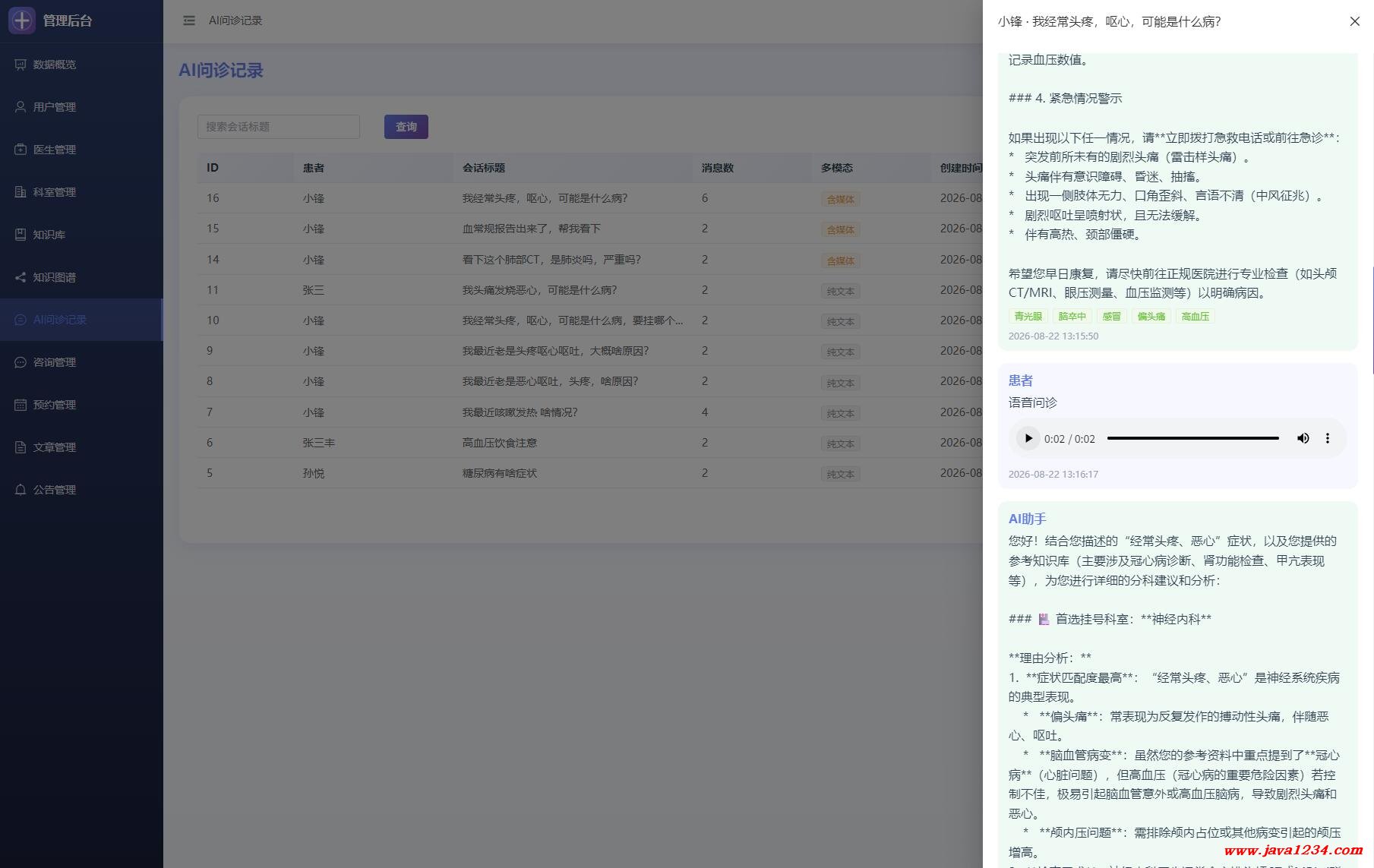
Task: Open 公告管理 sidebar item
Action: click(x=81, y=490)
